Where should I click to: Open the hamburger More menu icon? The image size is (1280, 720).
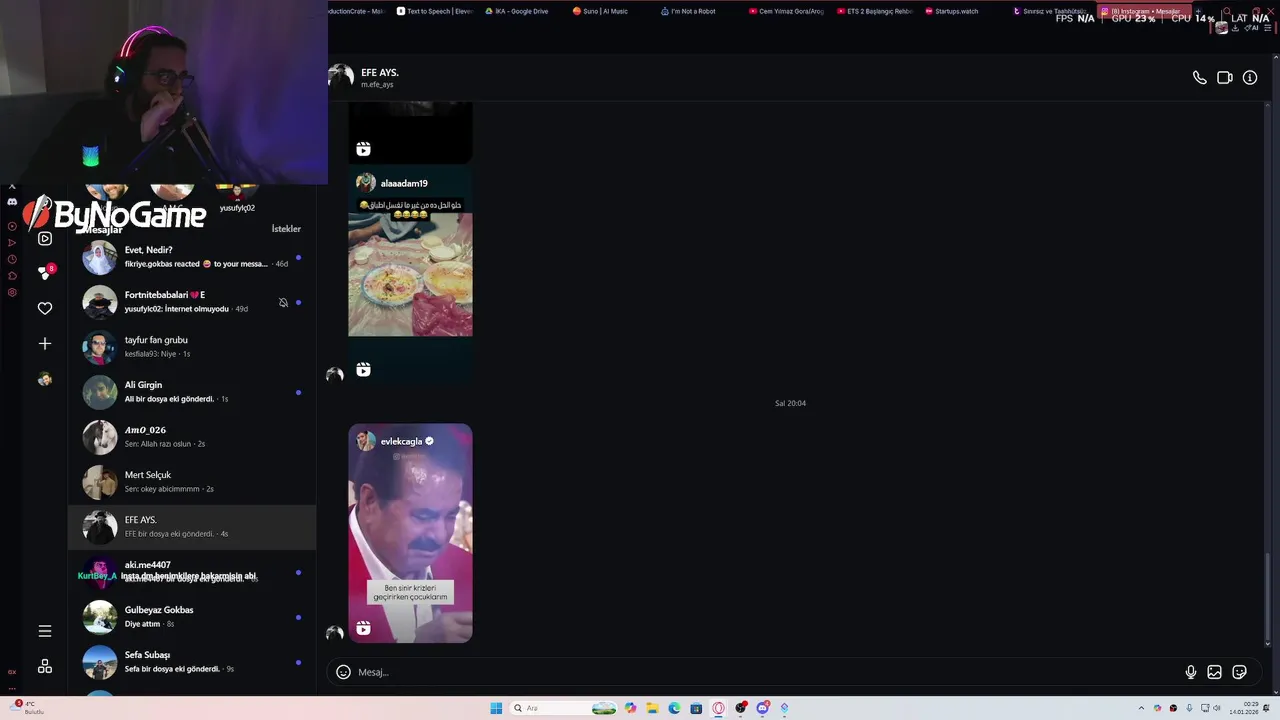45,631
